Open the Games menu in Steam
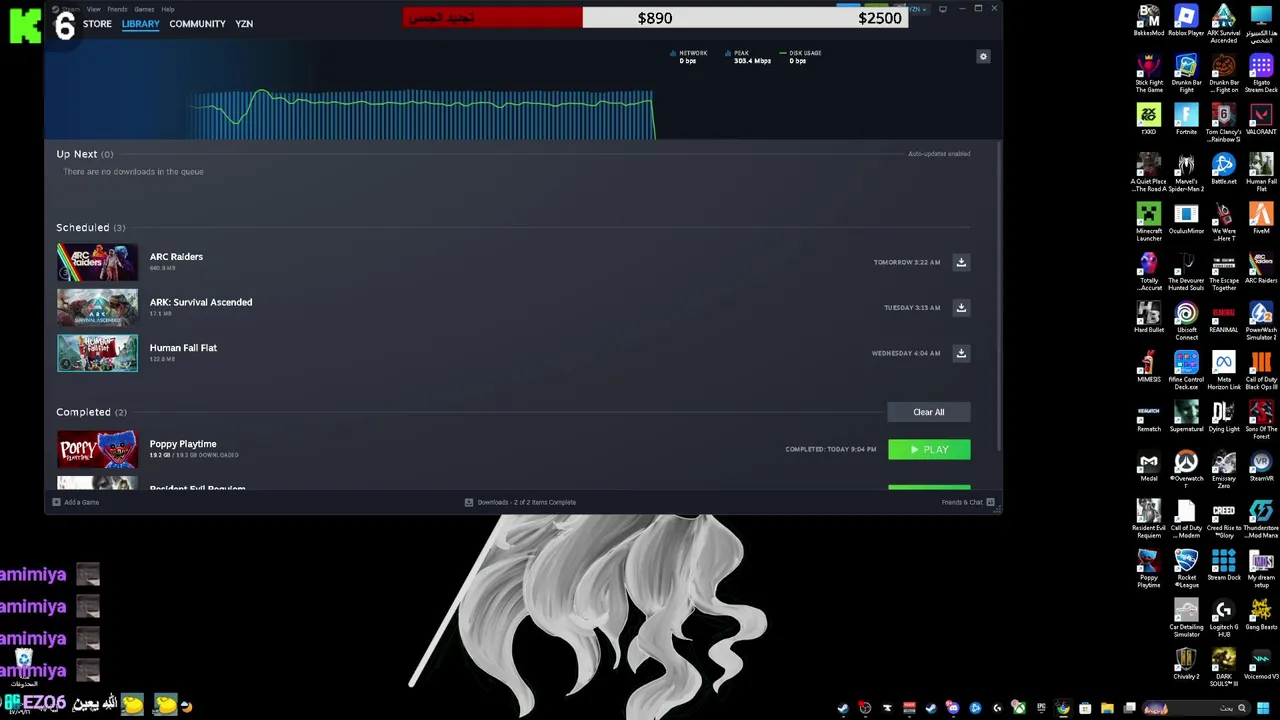Viewport: 1280px width, 720px height. [x=144, y=9]
